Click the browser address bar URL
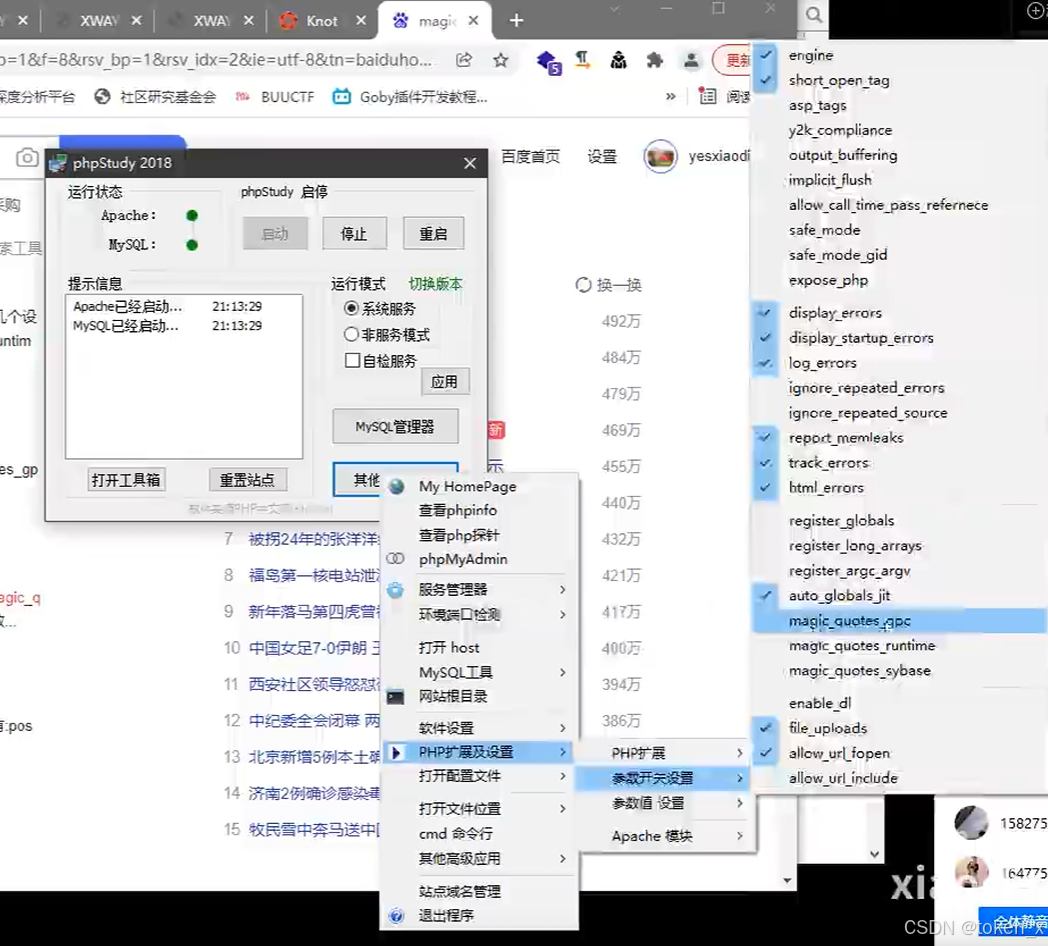1048x946 pixels. click(217, 60)
